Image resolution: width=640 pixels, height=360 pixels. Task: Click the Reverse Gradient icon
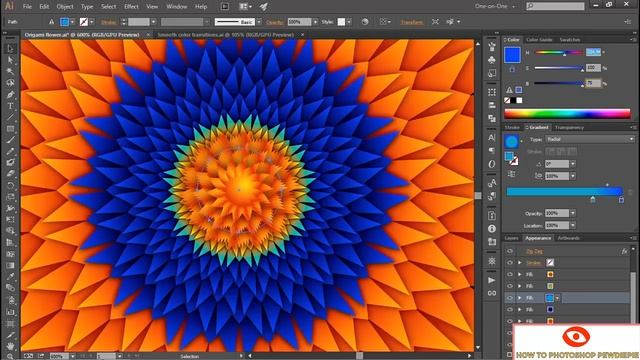click(x=511, y=174)
